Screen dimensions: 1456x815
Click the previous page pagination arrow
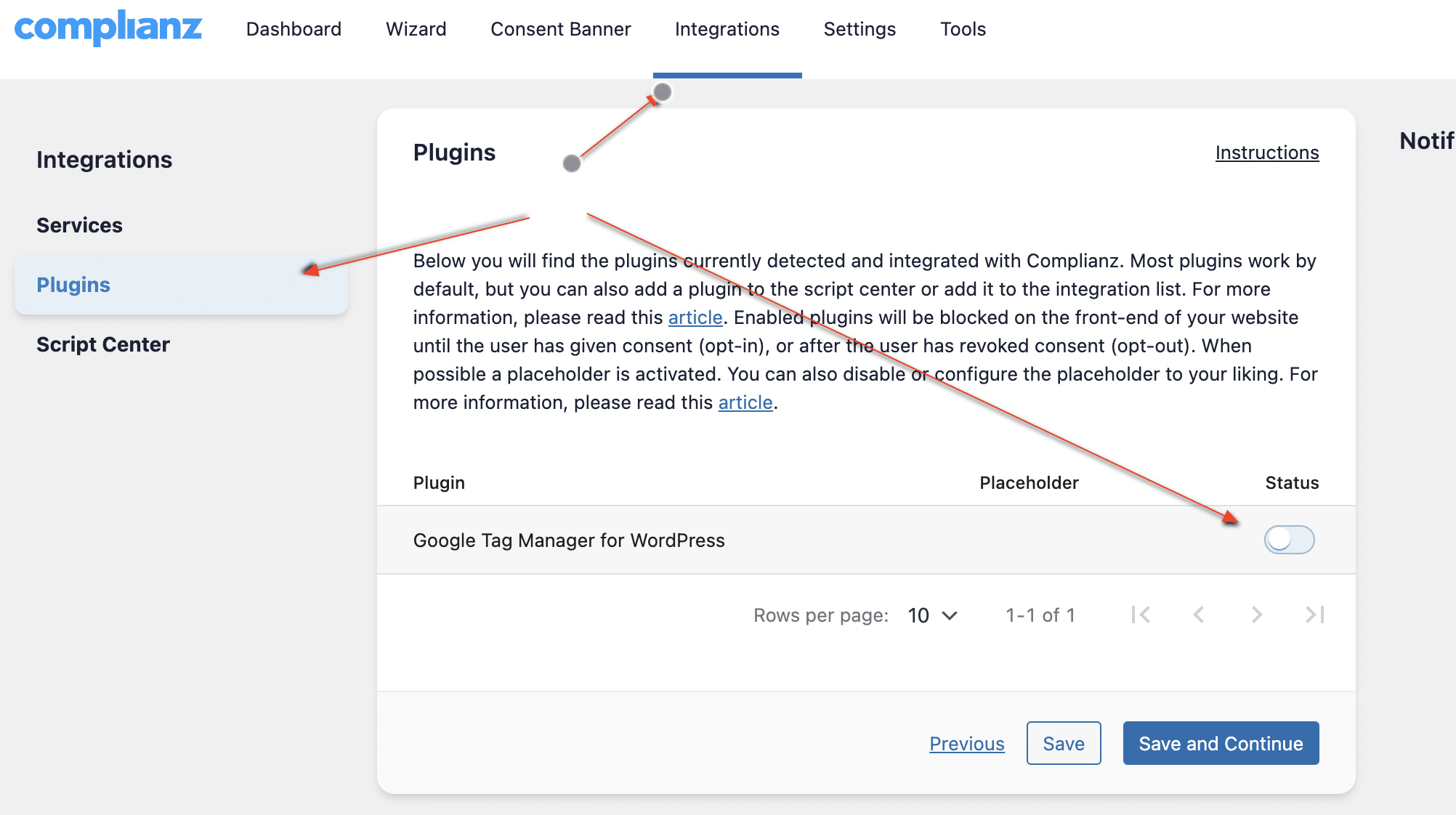click(x=1199, y=615)
